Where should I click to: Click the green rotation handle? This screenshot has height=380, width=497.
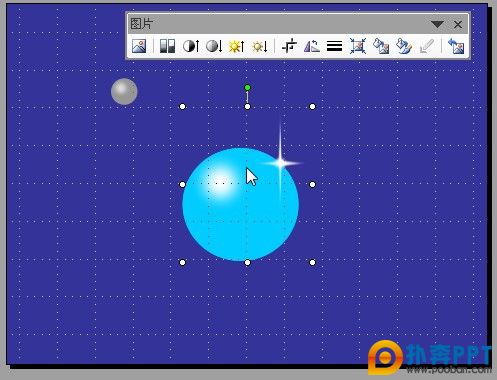tap(247, 88)
